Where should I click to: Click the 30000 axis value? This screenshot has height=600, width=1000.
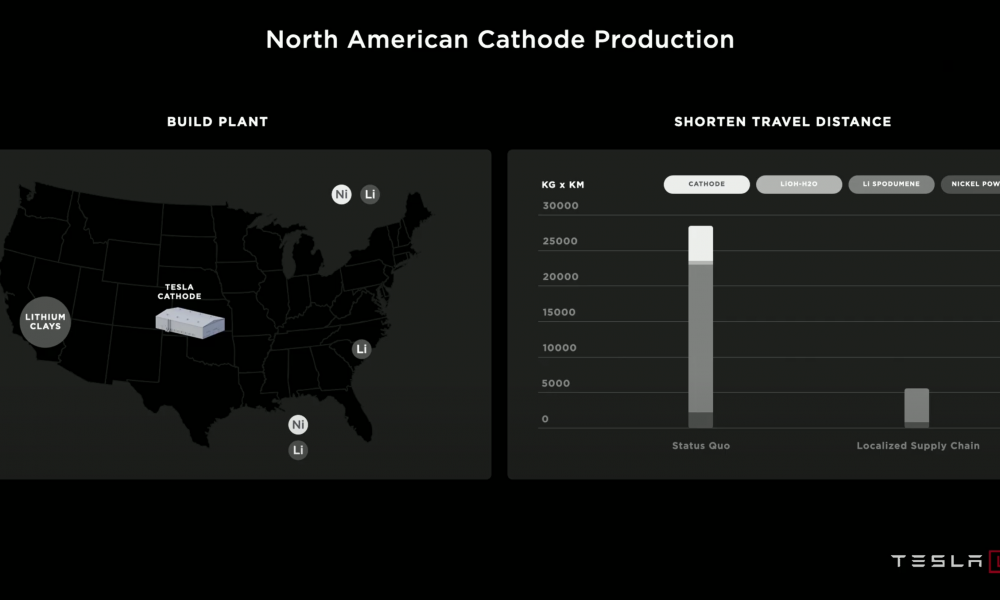pyautogui.click(x=561, y=206)
